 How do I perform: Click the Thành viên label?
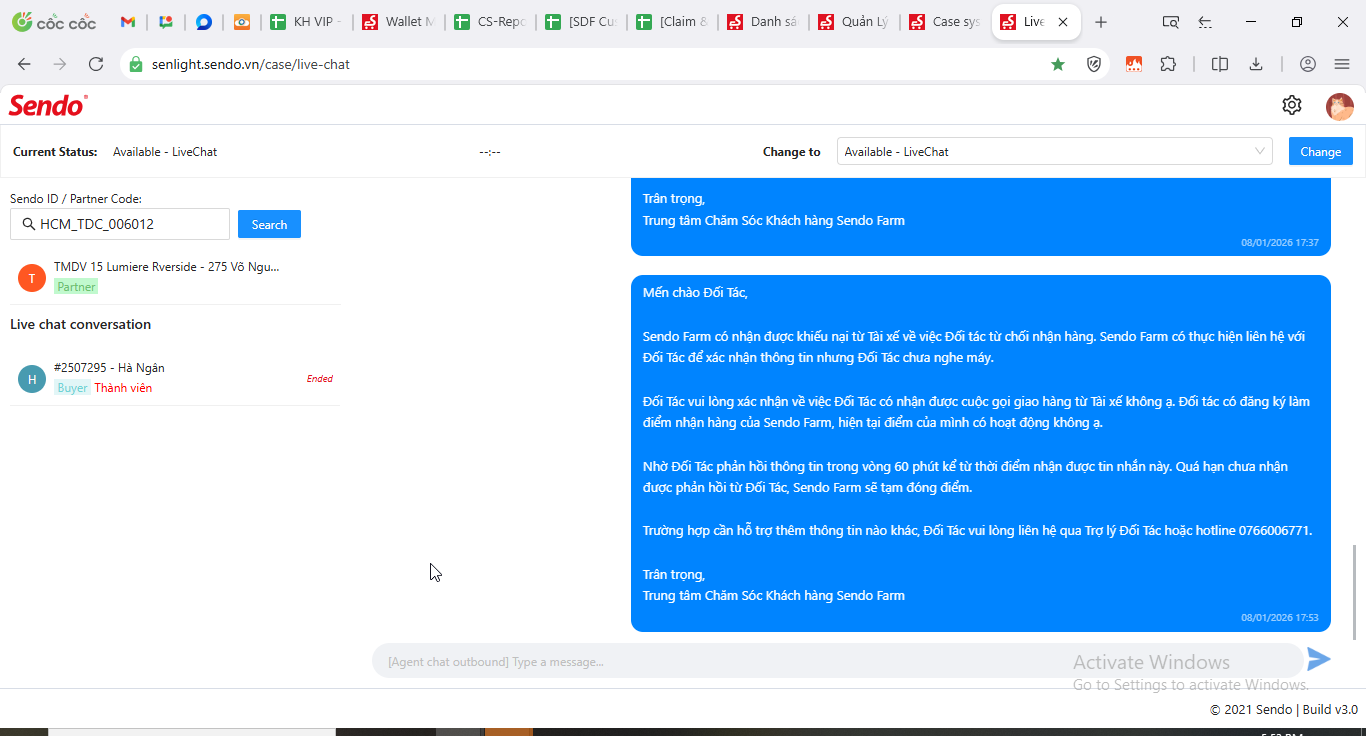[x=123, y=388]
